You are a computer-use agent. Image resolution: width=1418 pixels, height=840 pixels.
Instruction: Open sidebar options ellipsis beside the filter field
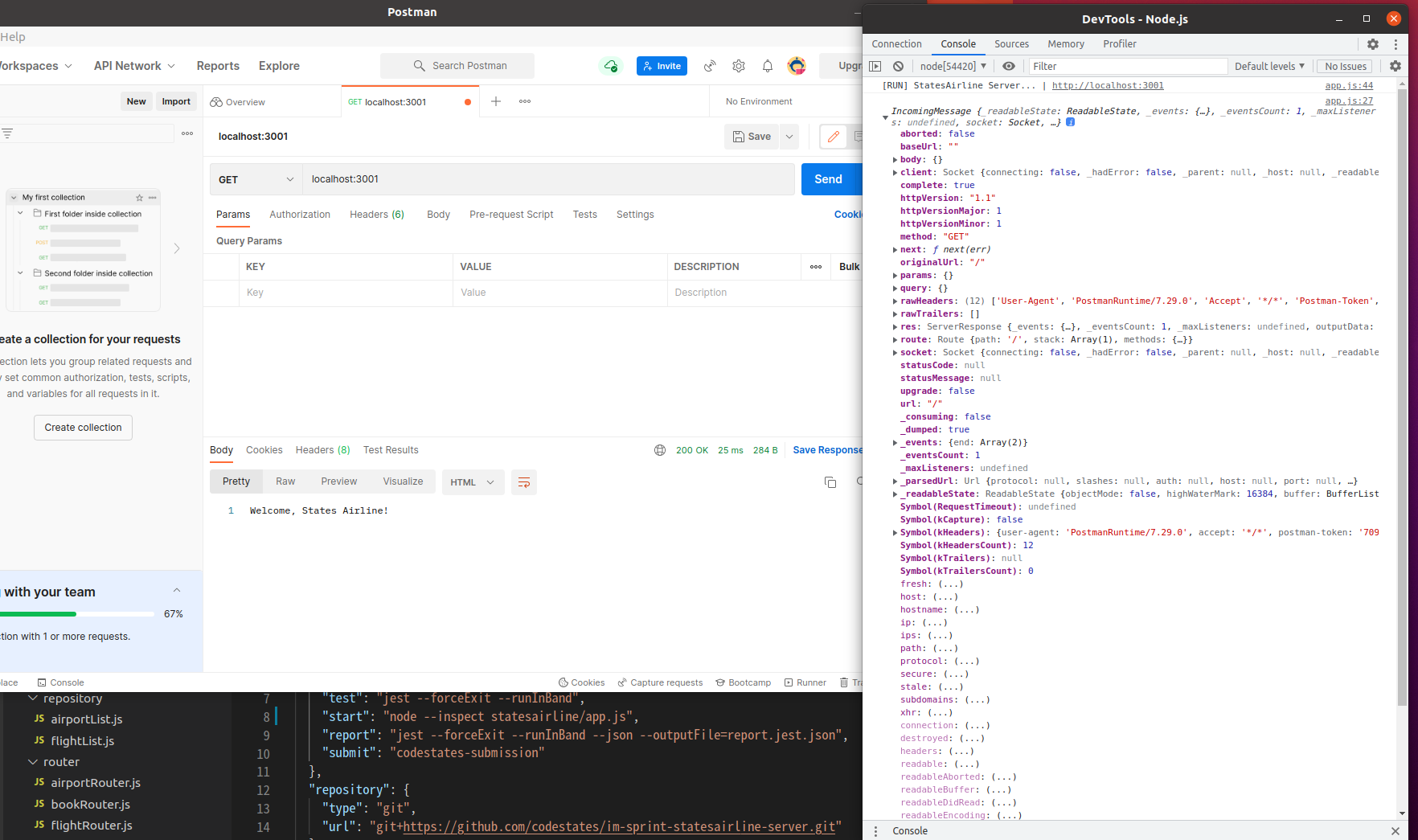point(187,133)
